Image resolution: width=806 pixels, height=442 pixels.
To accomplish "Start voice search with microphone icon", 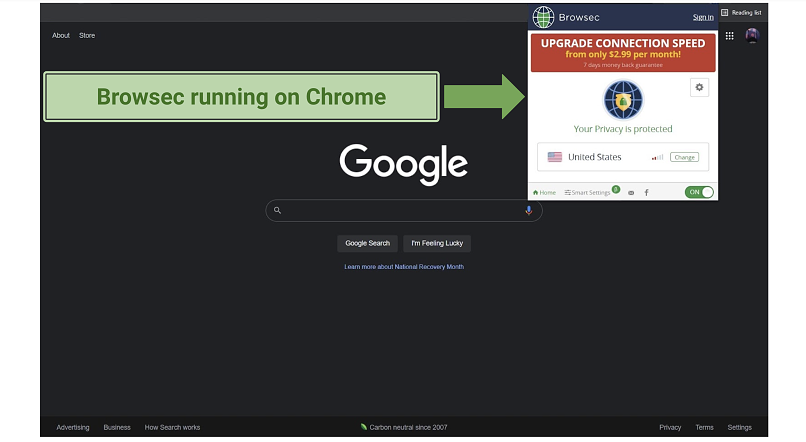I will tap(528, 210).
